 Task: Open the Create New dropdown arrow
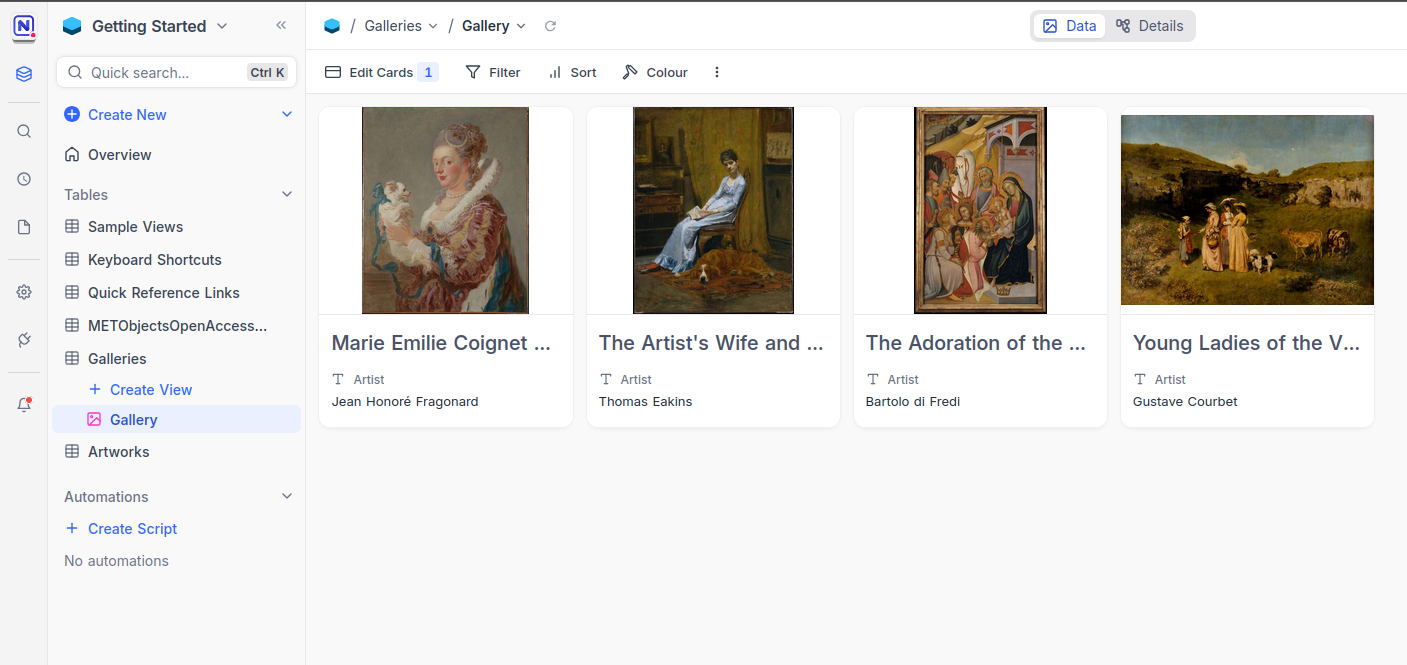click(x=287, y=115)
